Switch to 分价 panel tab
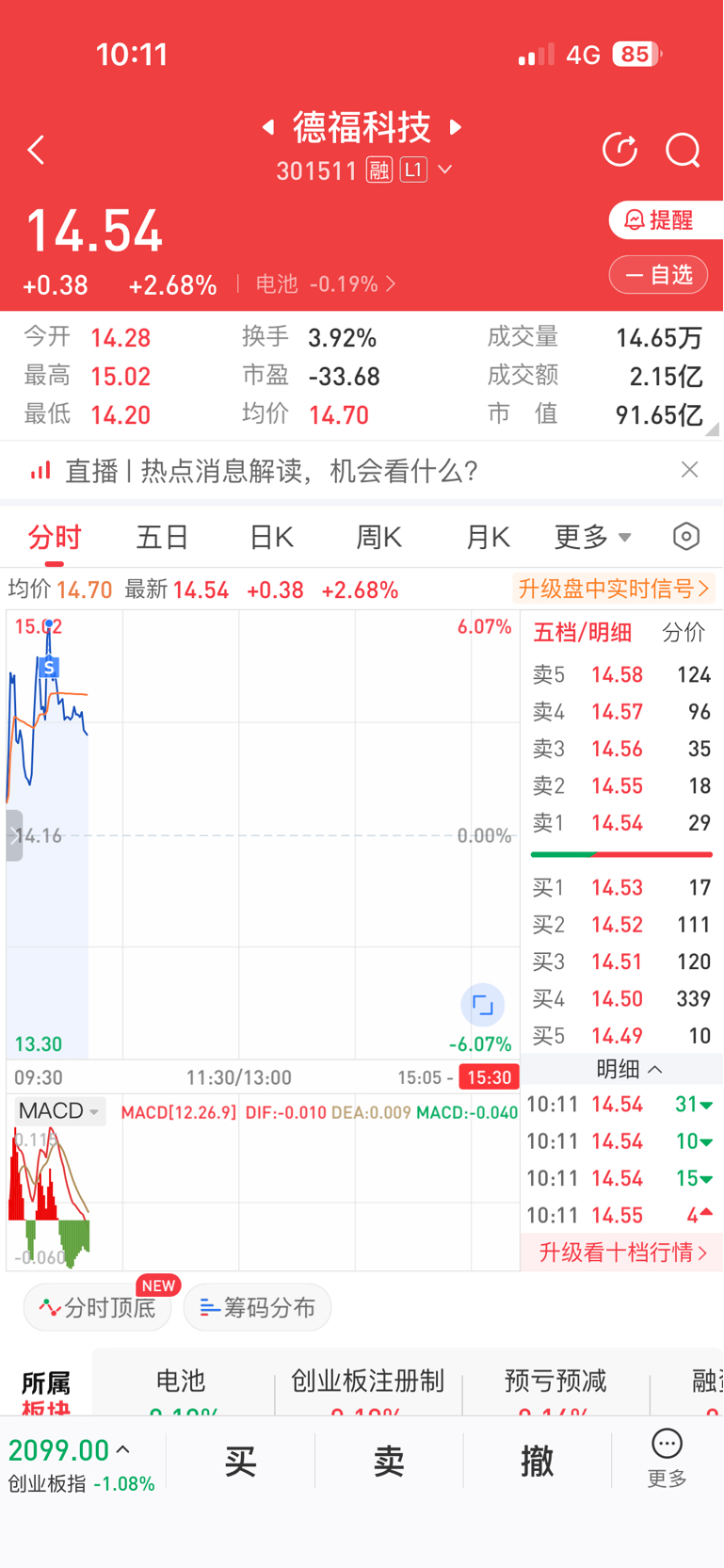This screenshot has height=1568, width=724. tap(684, 632)
